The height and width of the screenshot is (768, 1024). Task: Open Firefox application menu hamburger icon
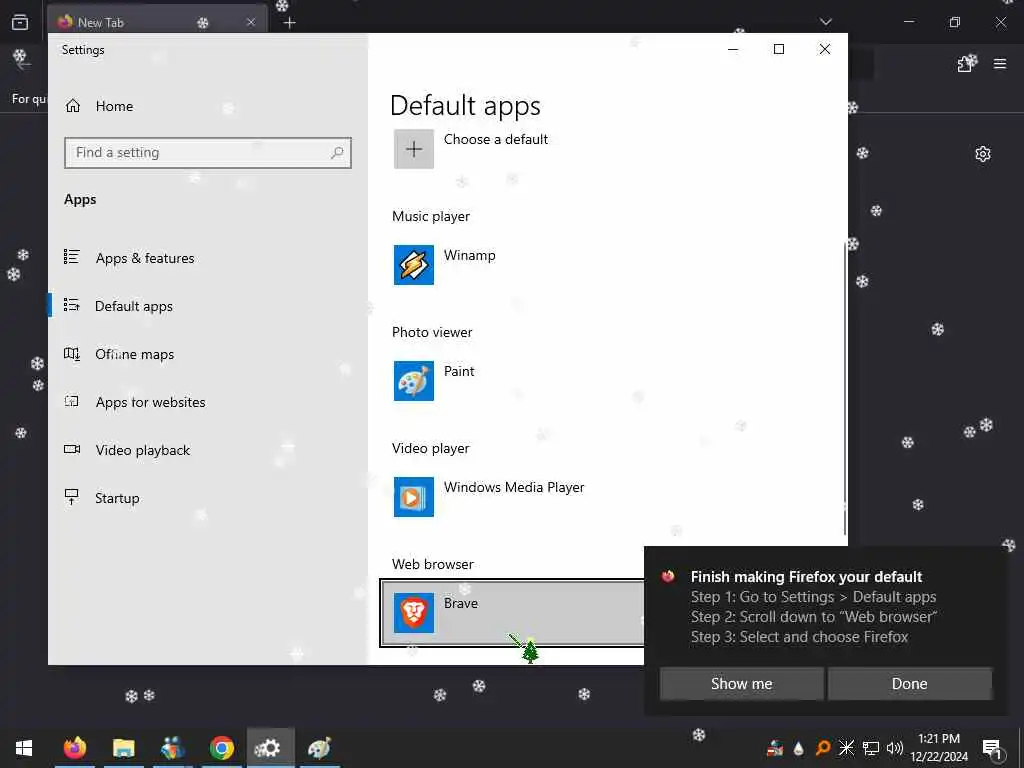(x=1000, y=64)
